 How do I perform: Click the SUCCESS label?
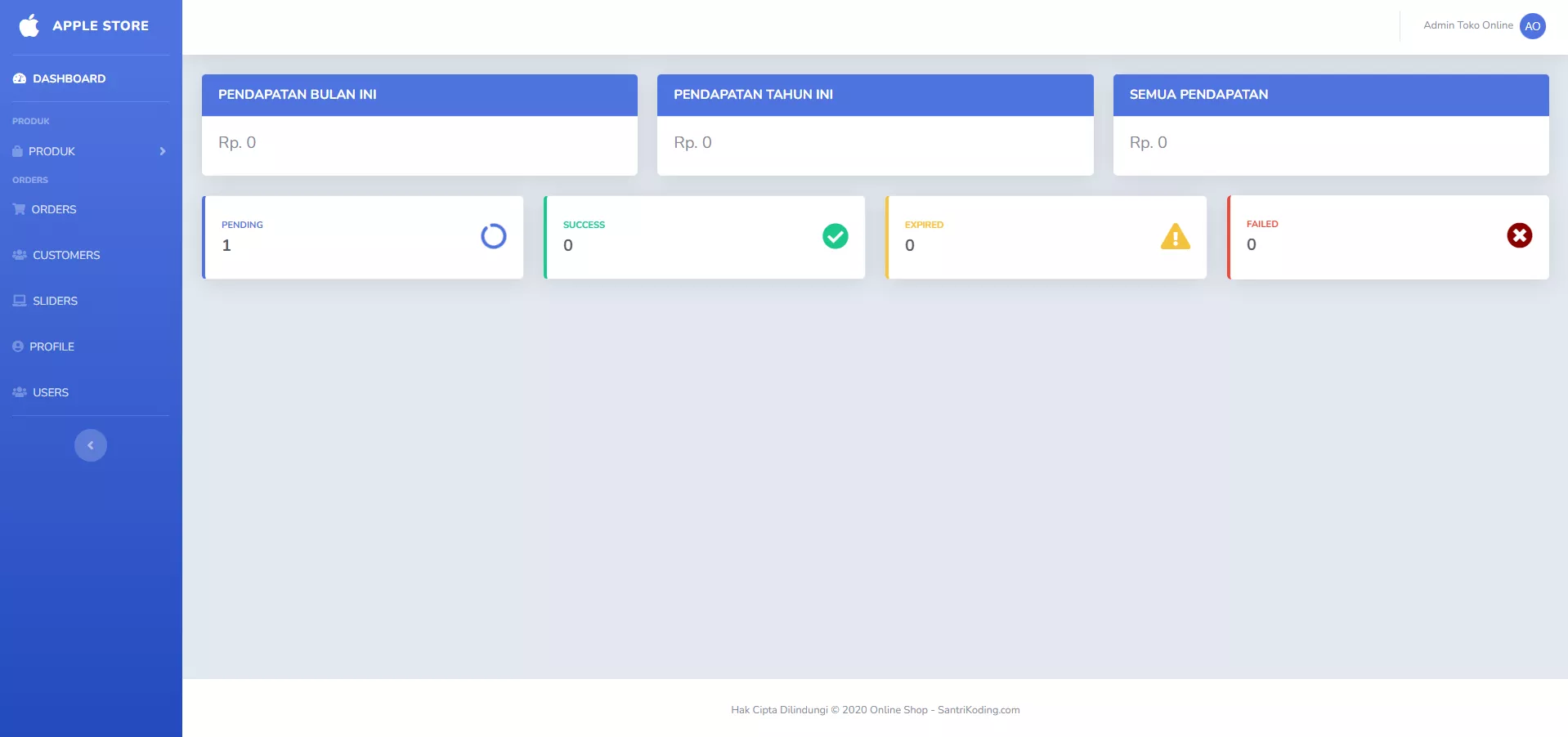tap(584, 225)
